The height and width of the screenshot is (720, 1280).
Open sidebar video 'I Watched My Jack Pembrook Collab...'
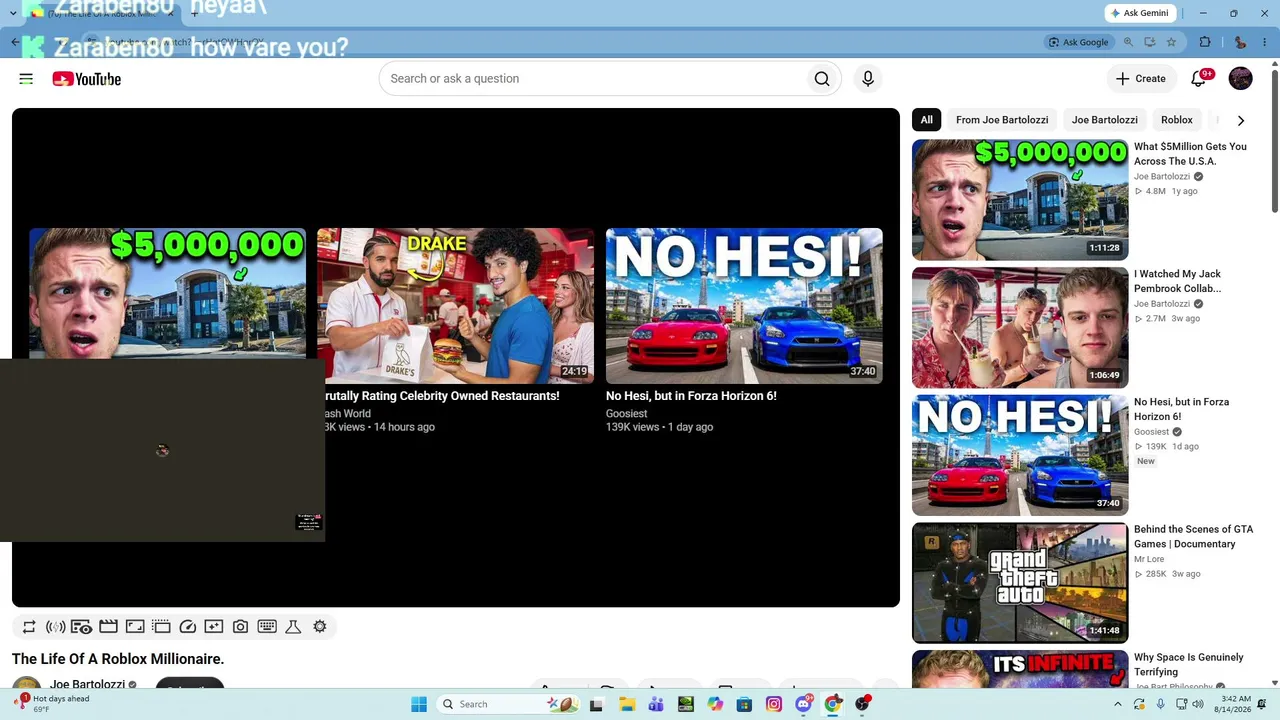1177,281
